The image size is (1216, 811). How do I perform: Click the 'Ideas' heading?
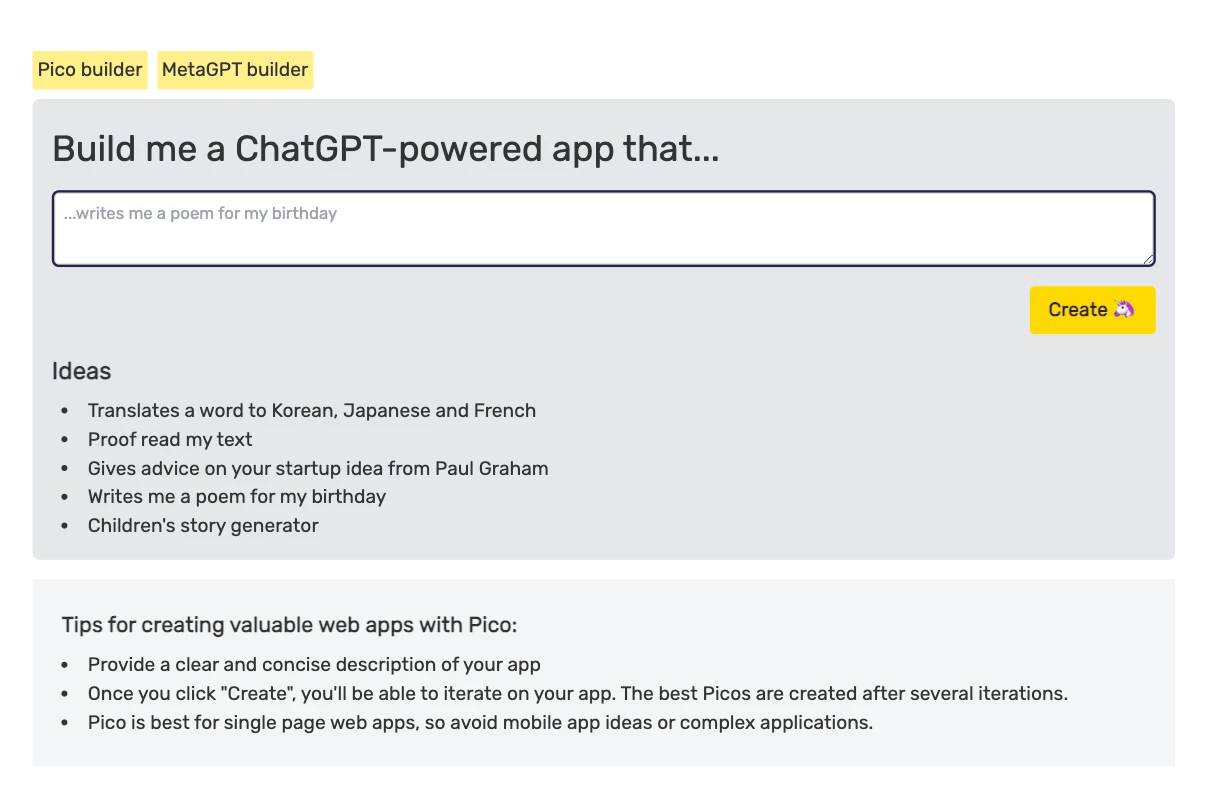point(81,371)
